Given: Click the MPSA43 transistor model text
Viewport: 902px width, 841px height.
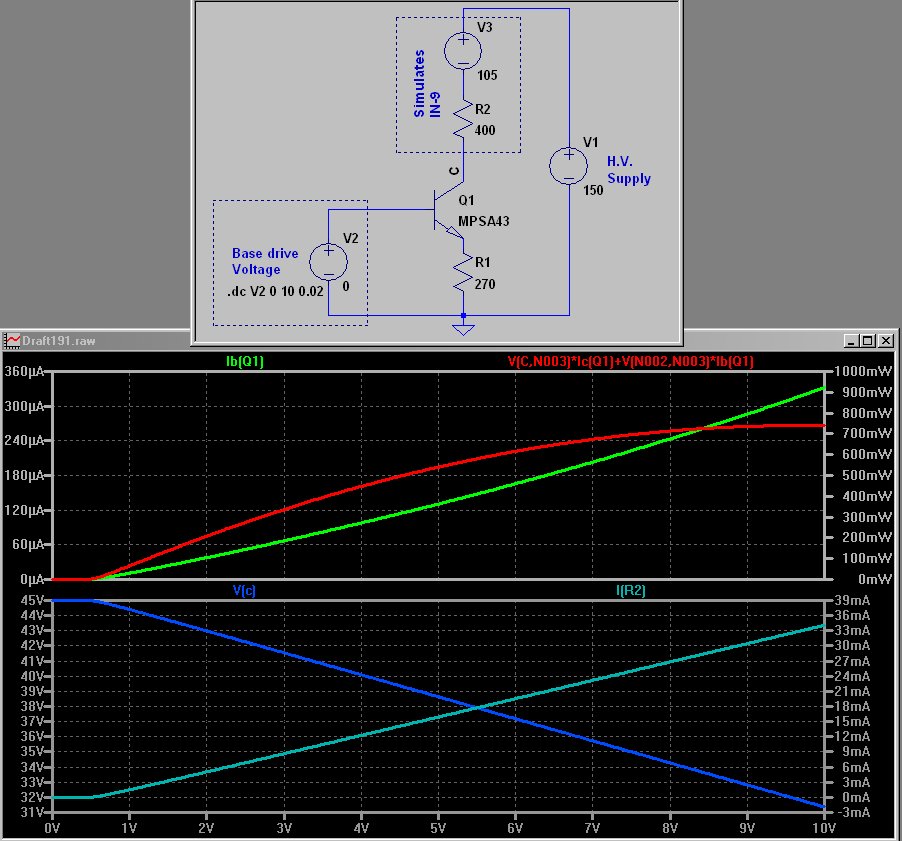Looking at the screenshot, I should [484, 221].
